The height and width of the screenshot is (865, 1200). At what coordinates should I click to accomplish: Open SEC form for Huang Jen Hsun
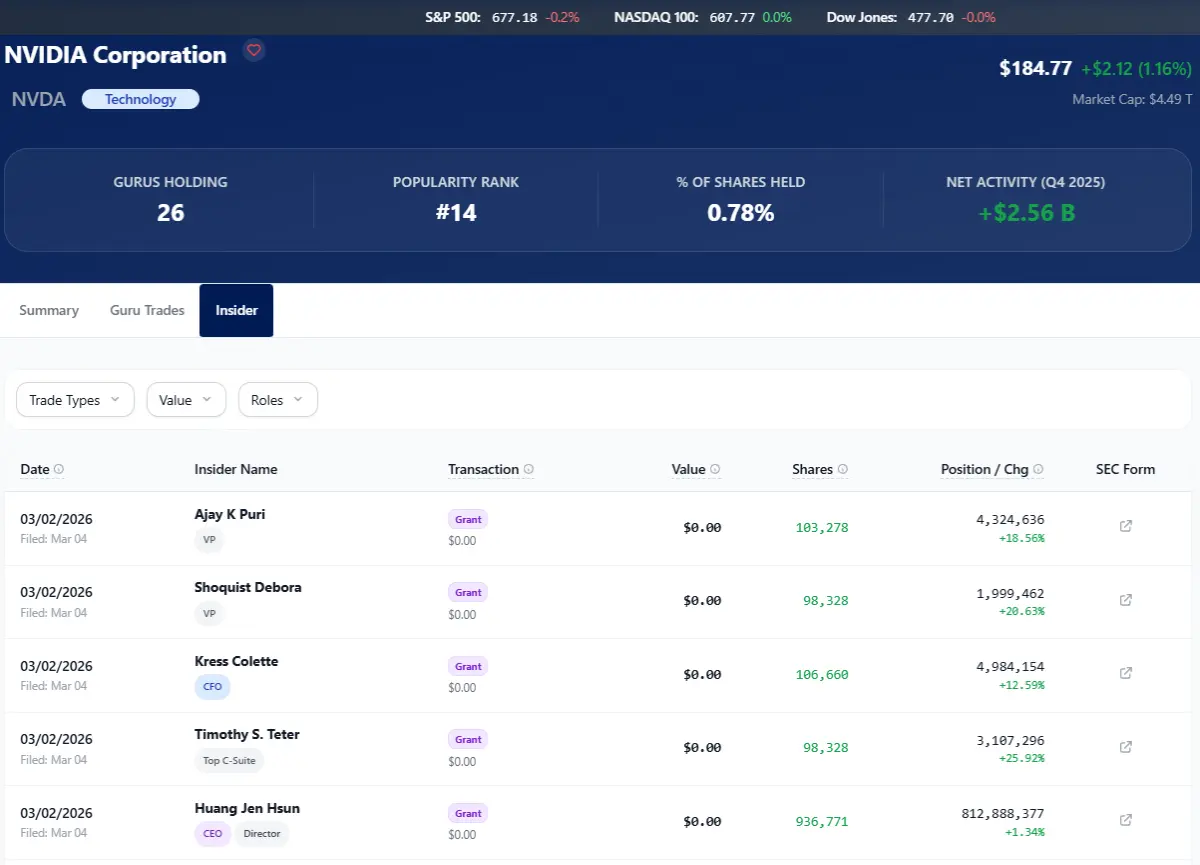pos(1125,820)
